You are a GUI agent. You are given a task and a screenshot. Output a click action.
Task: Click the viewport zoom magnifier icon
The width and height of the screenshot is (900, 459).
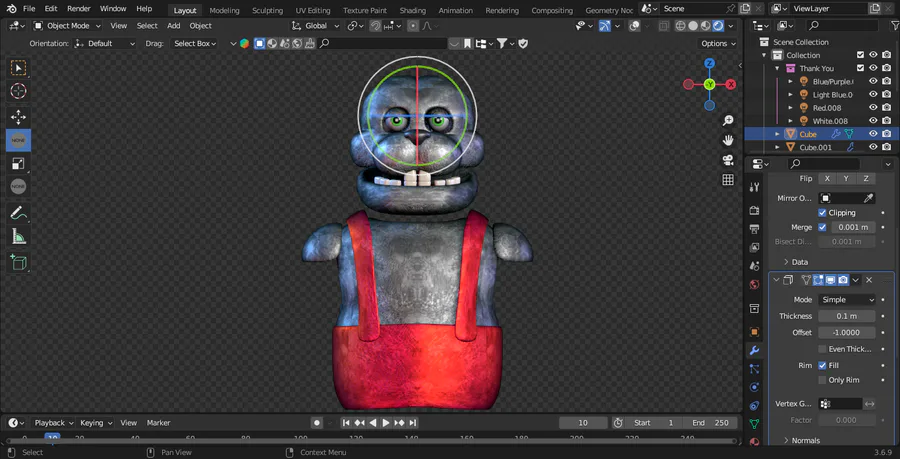(728, 120)
